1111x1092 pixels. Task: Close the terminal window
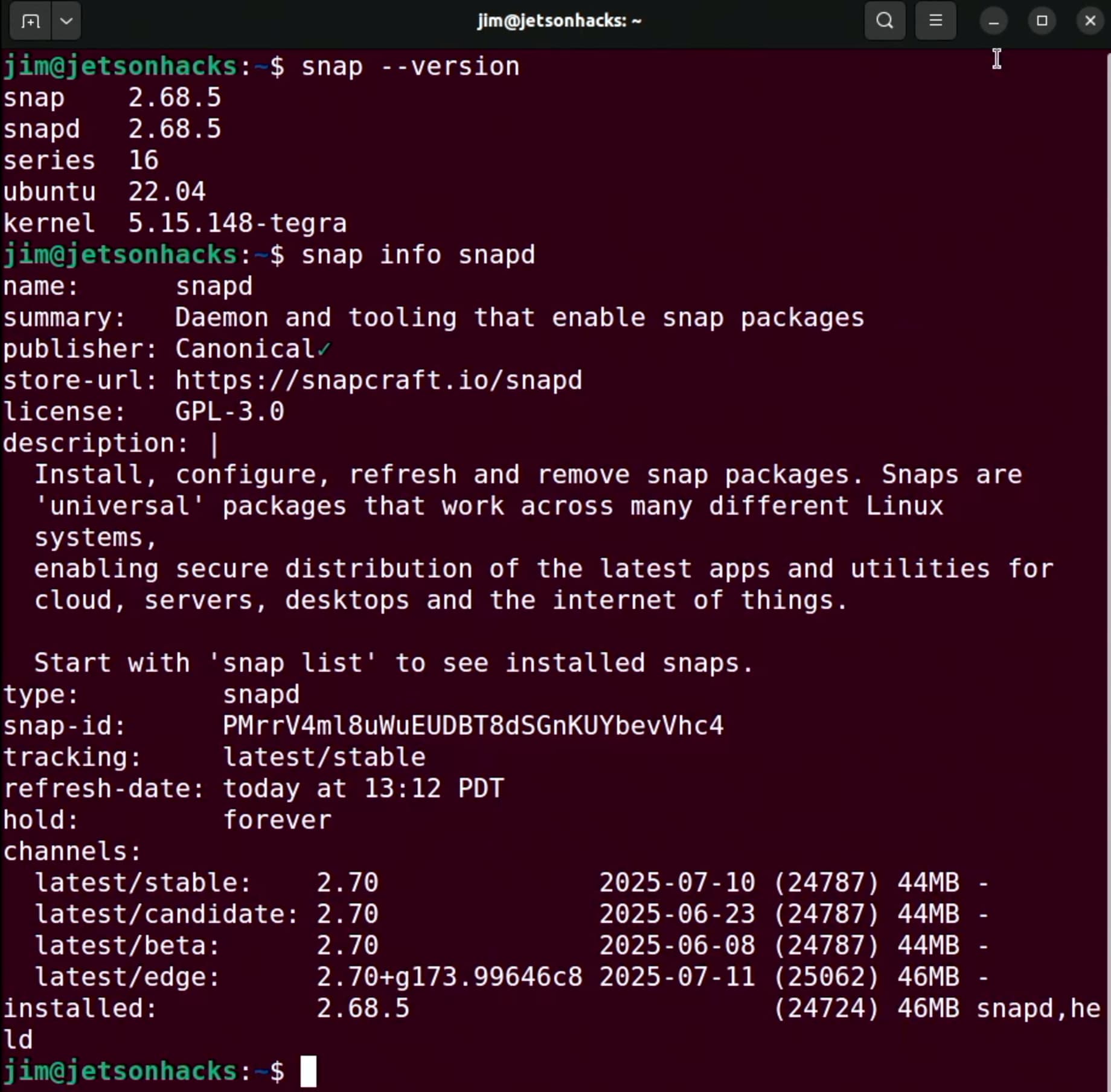tap(1090, 21)
